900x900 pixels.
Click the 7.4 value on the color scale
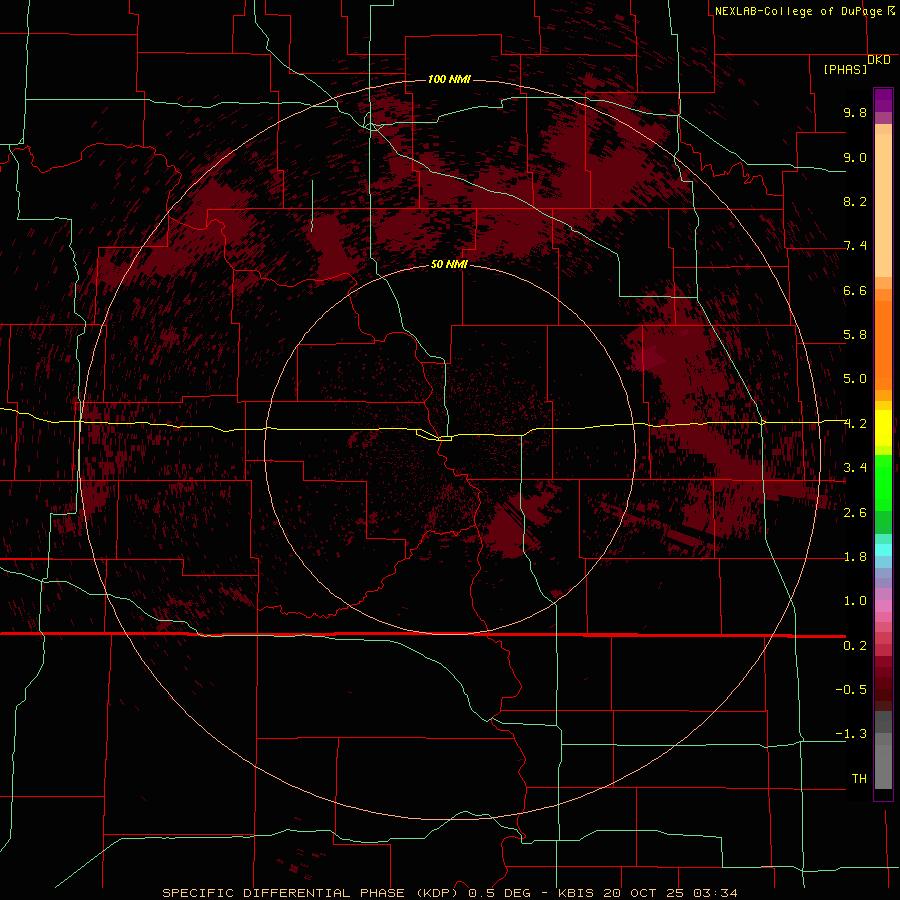pyautogui.click(x=855, y=246)
